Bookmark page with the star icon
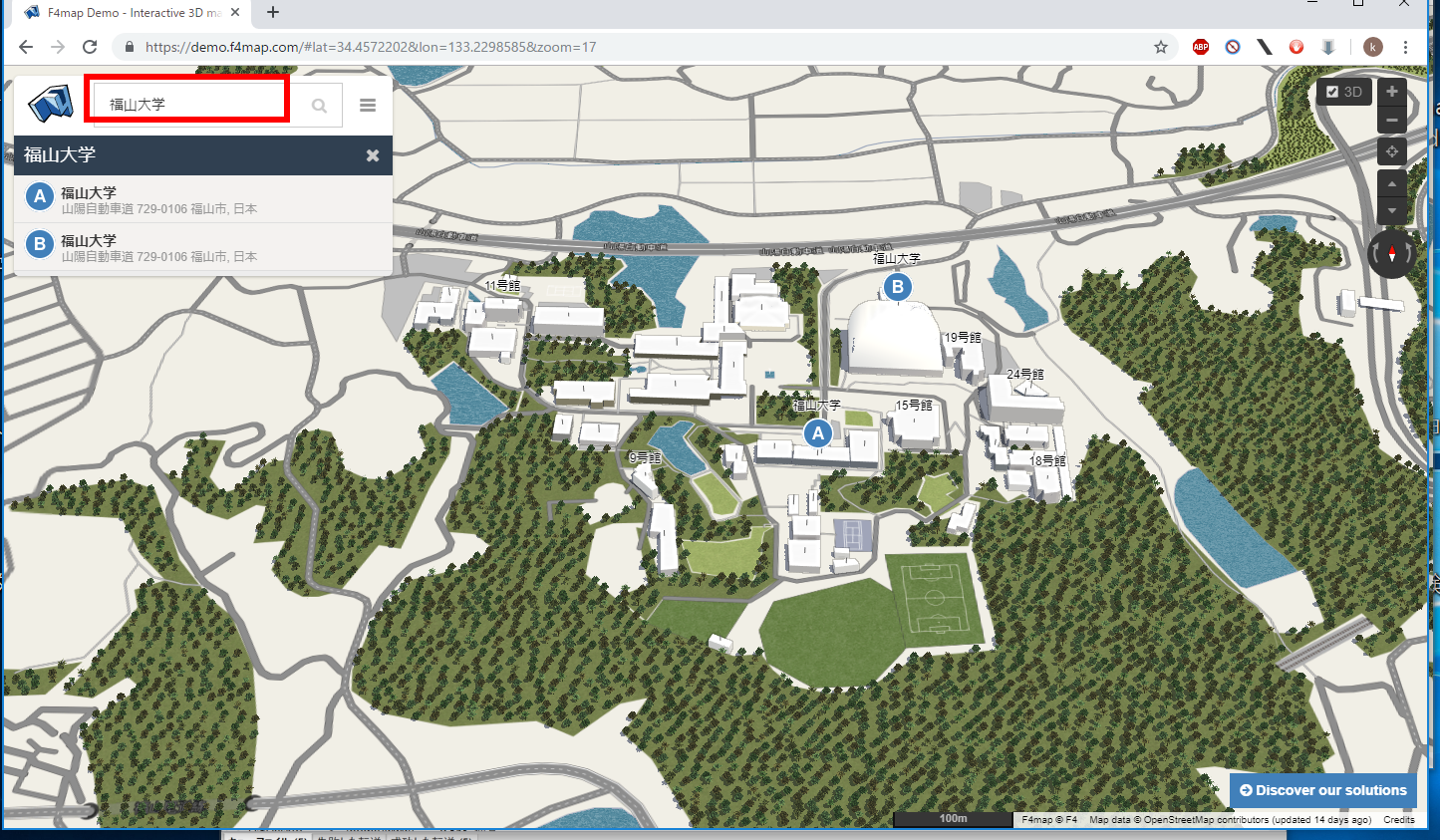1440x840 pixels. [x=1161, y=47]
